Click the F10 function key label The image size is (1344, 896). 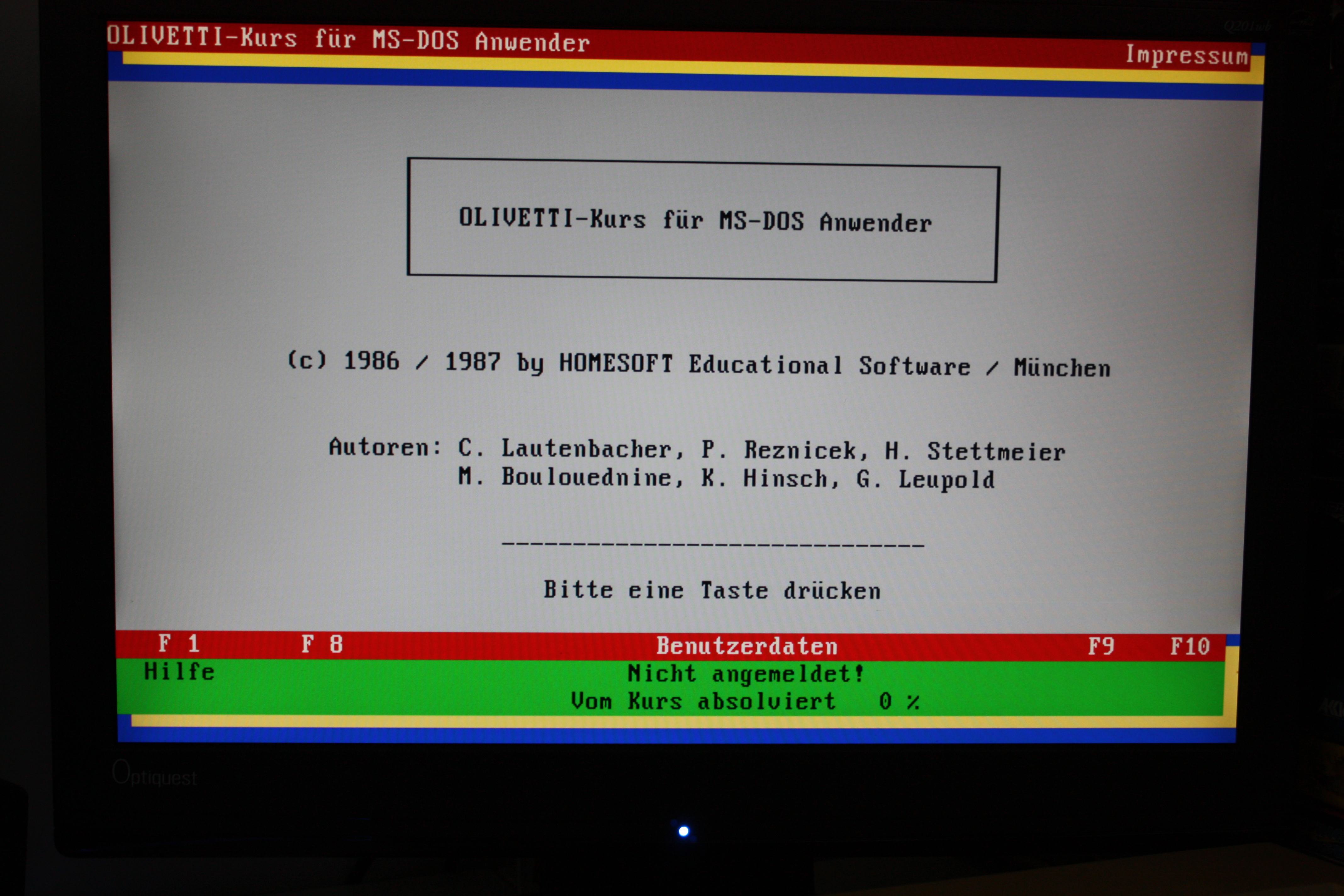coord(1190,647)
